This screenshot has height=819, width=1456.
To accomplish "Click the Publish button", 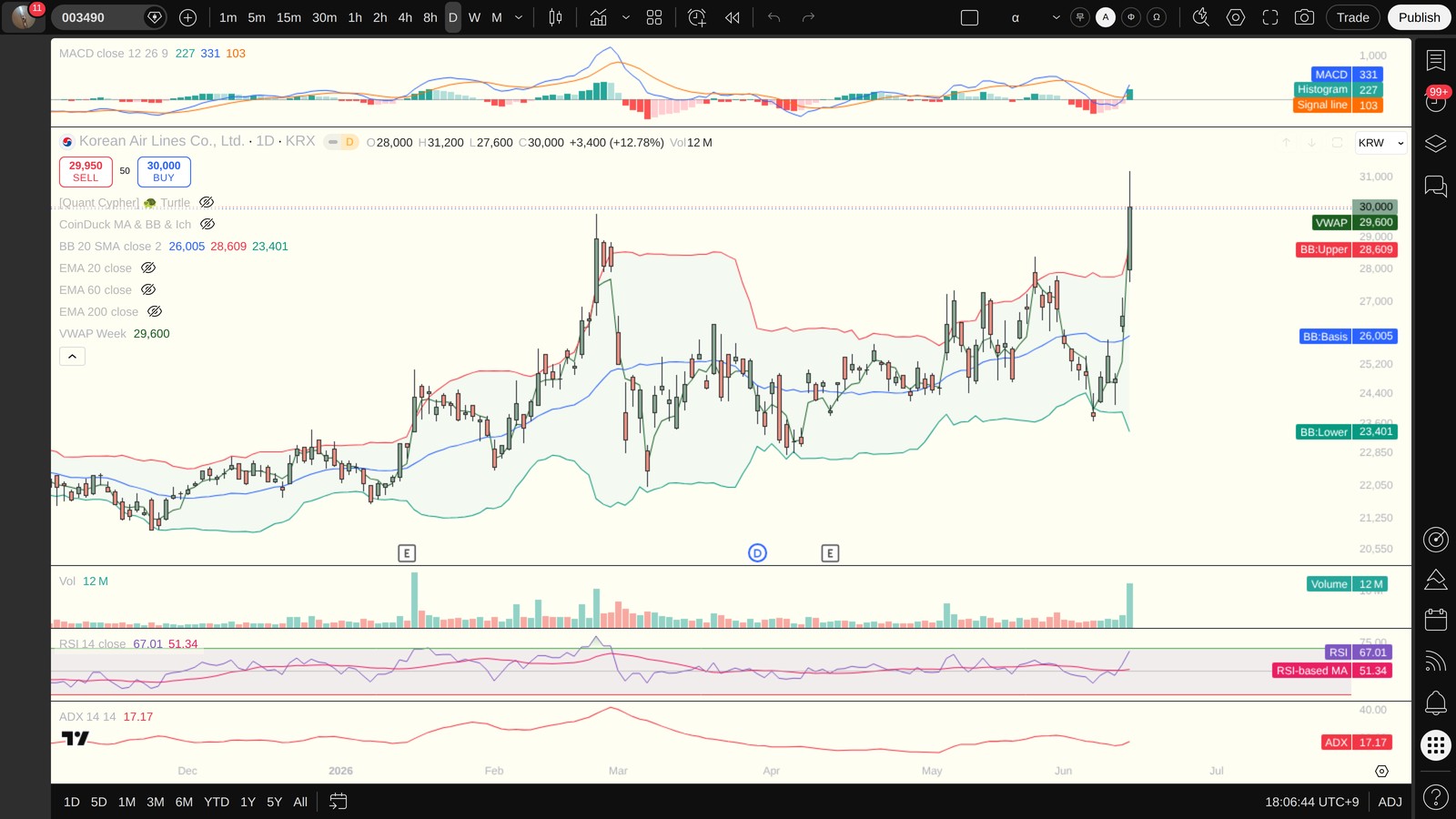I will pos(1419,17).
